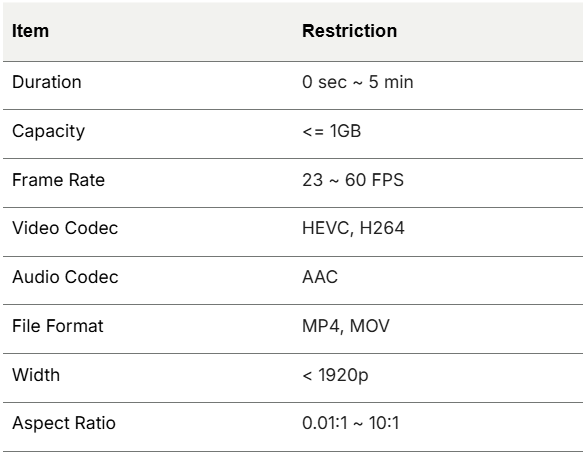This screenshot has width=586, height=454.
Task: Click the MP4, MOV value
Action: coord(346,326)
